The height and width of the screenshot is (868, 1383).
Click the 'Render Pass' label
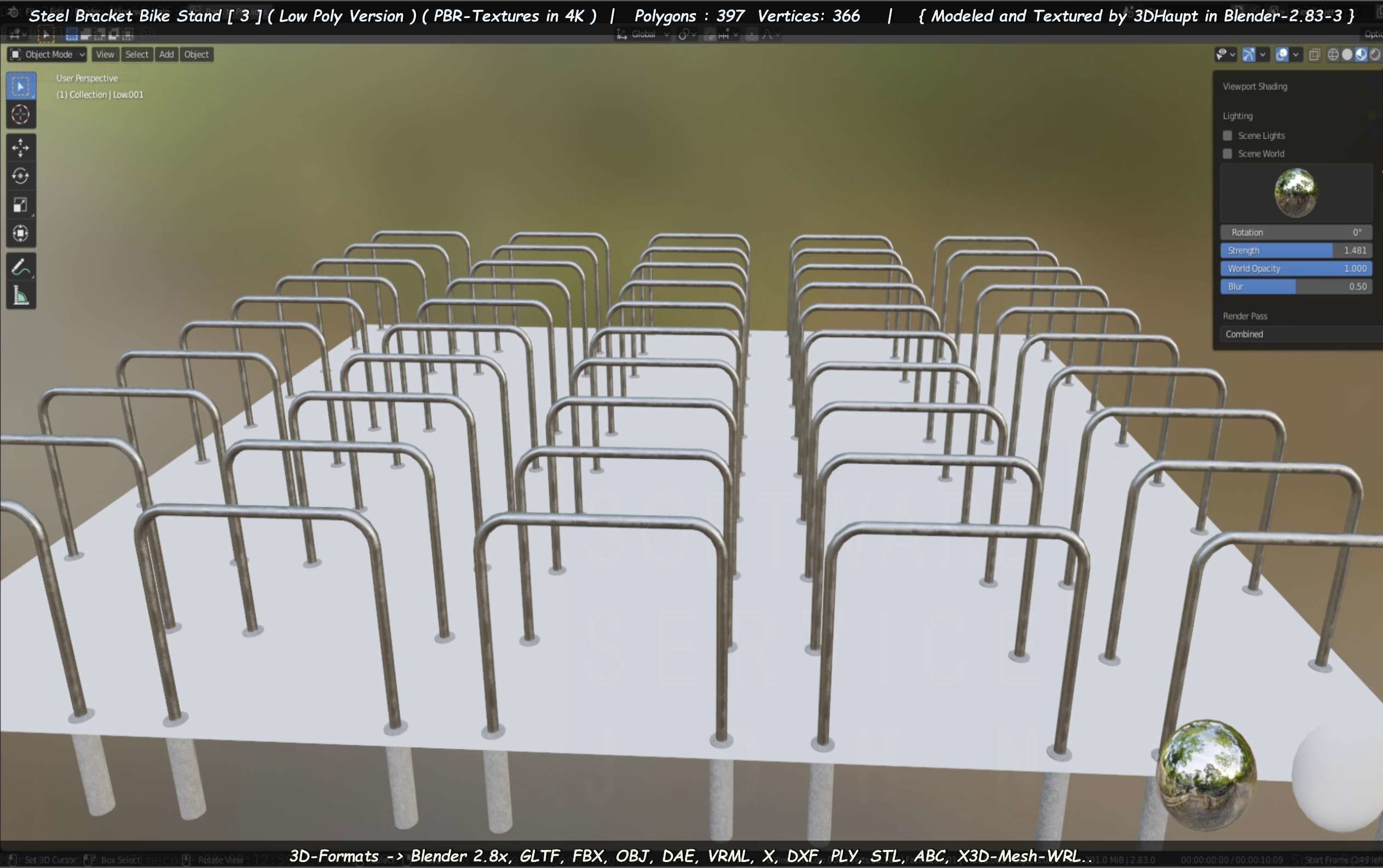[x=1244, y=316]
